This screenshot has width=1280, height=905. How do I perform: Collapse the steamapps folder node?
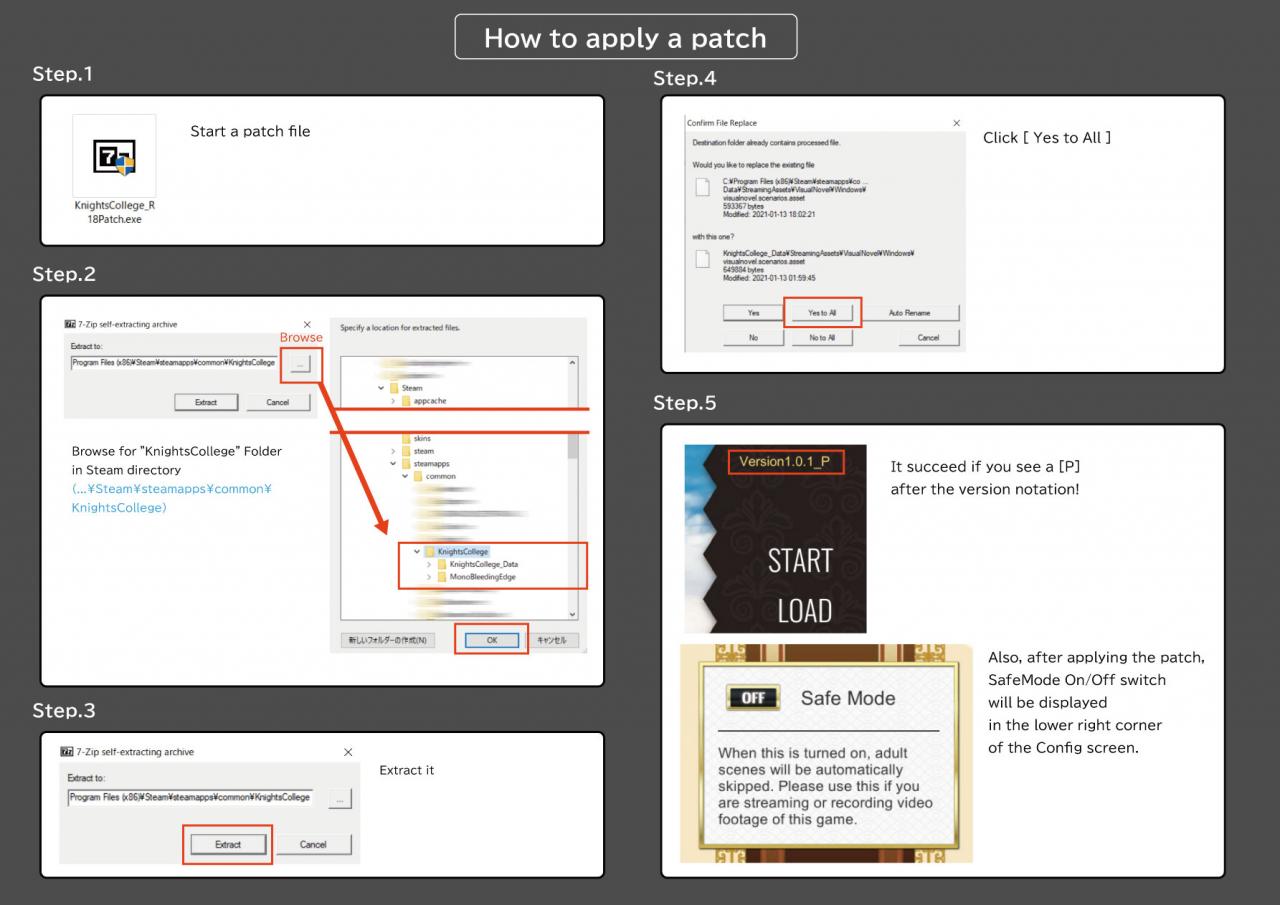(392, 464)
